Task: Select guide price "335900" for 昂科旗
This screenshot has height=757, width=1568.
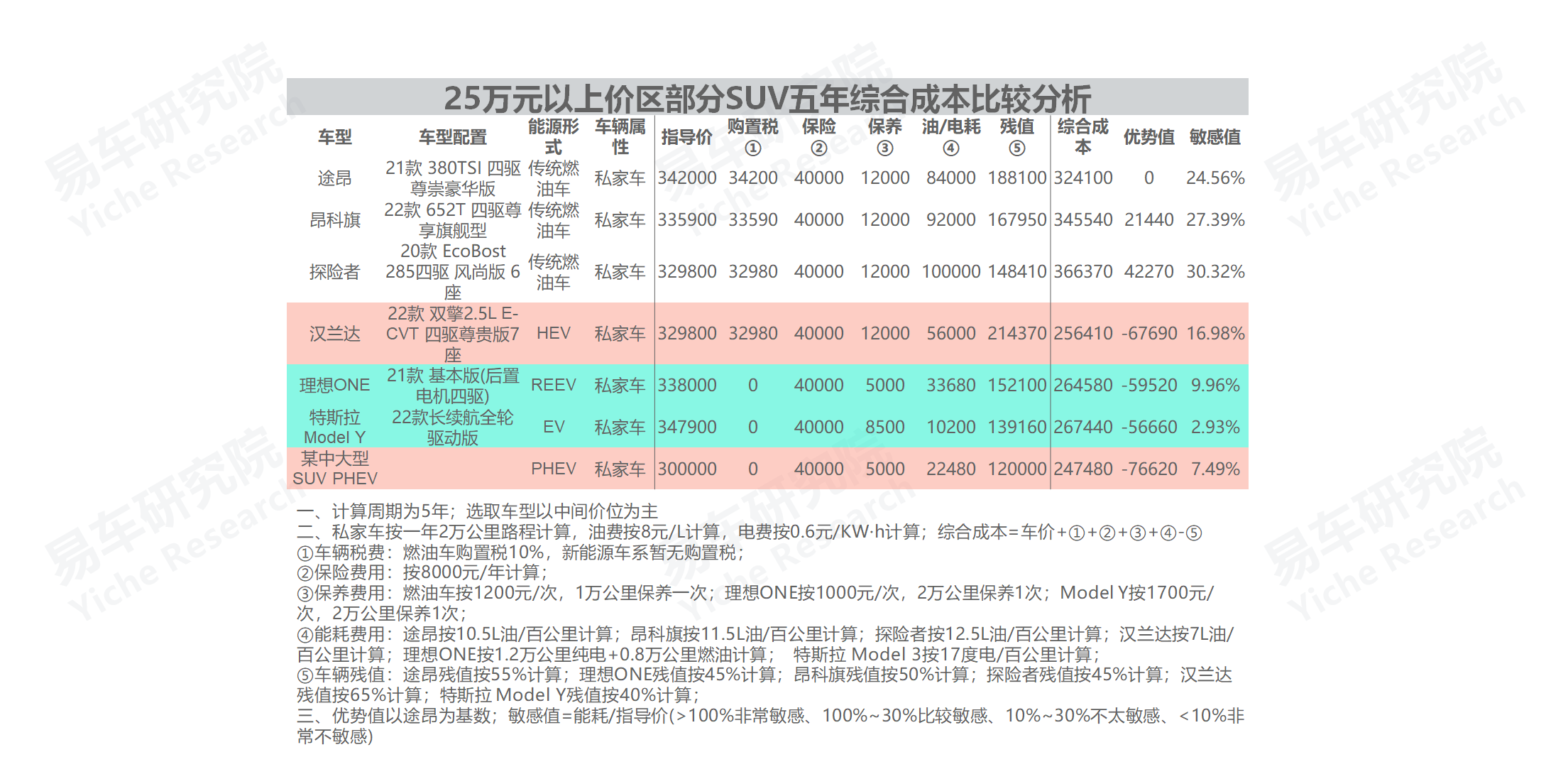Action: point(687,220)
